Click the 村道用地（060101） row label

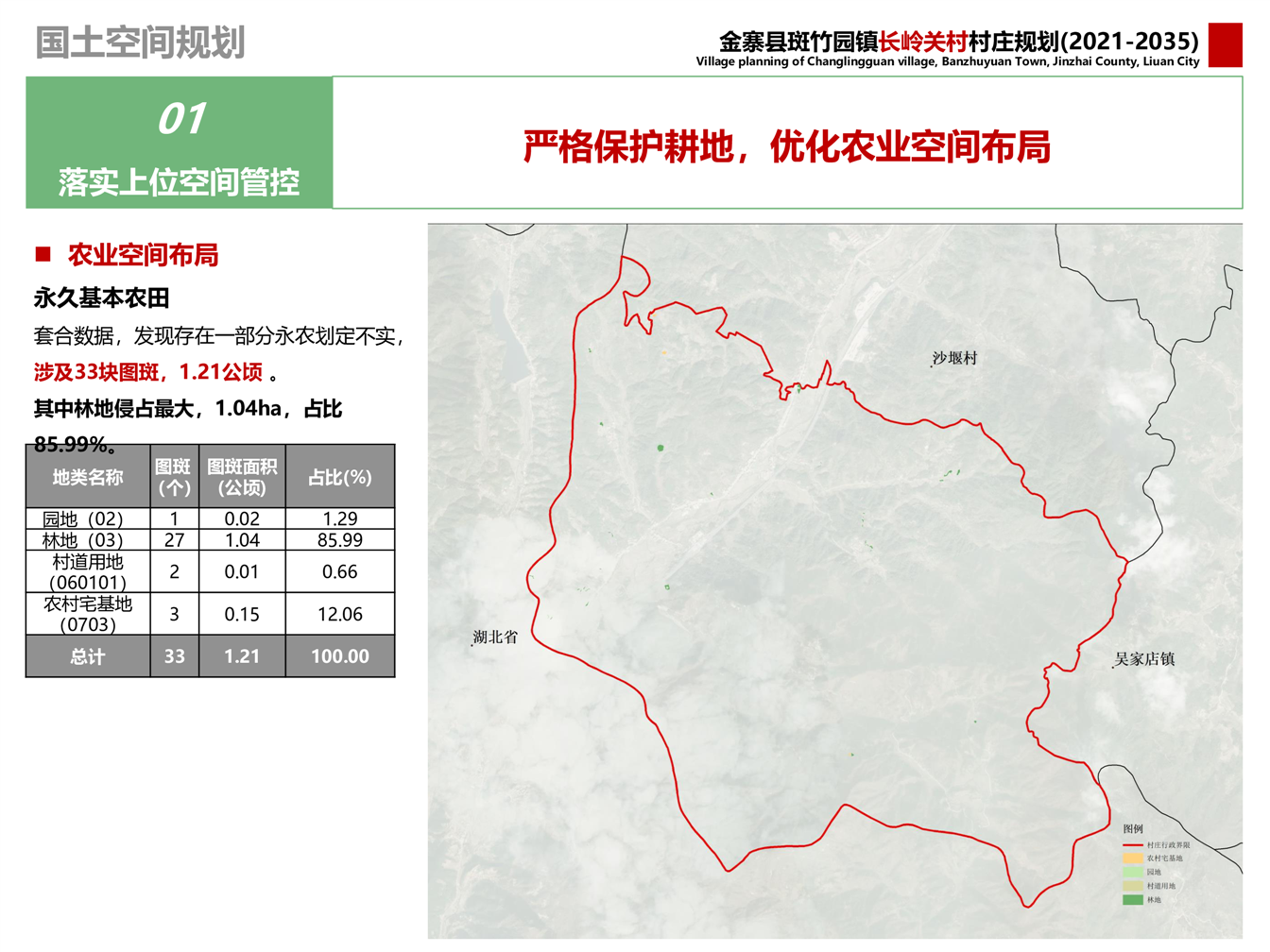click(x=88, y=571)
